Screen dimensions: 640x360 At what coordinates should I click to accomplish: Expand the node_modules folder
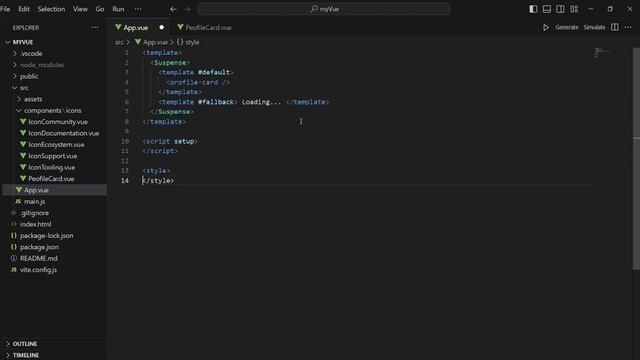click(42, 65)
